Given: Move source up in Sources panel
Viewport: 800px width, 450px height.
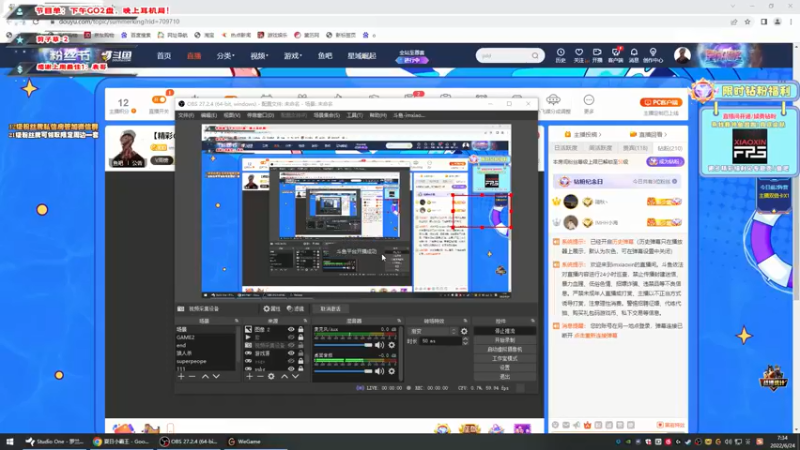Looking at the screenshot, I should pyautogui.click(x=284, y=377).
